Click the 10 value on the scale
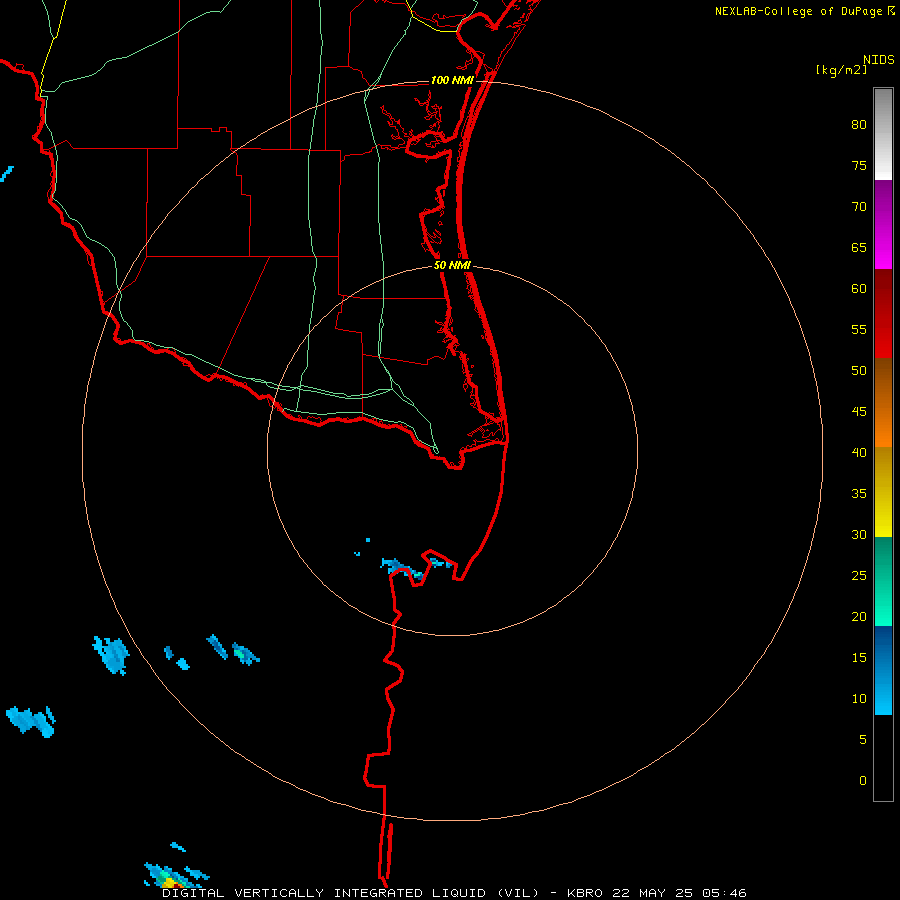 click(859, 699)
